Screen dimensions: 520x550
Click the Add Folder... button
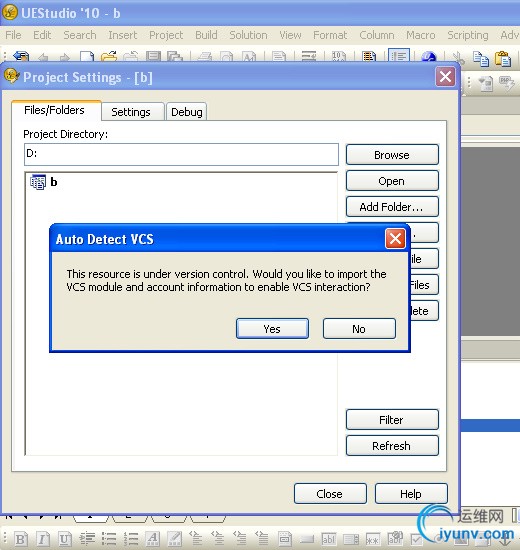[x=392, y=207]
